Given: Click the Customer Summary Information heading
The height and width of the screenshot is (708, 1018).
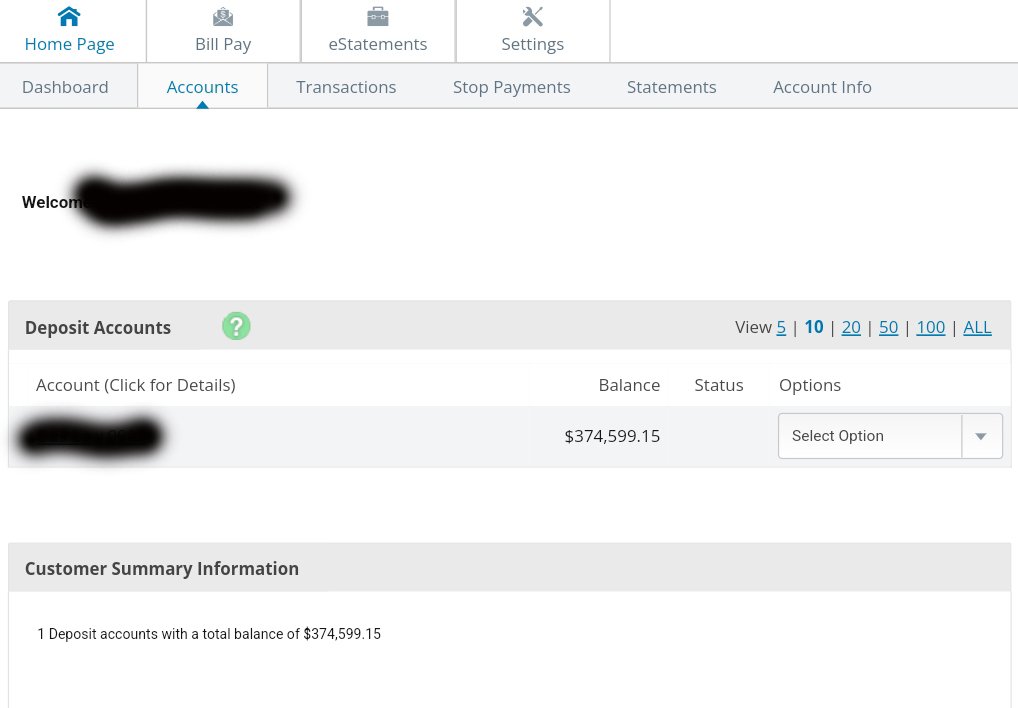Looking at the screenshot, I should click(x=162, y=568).
